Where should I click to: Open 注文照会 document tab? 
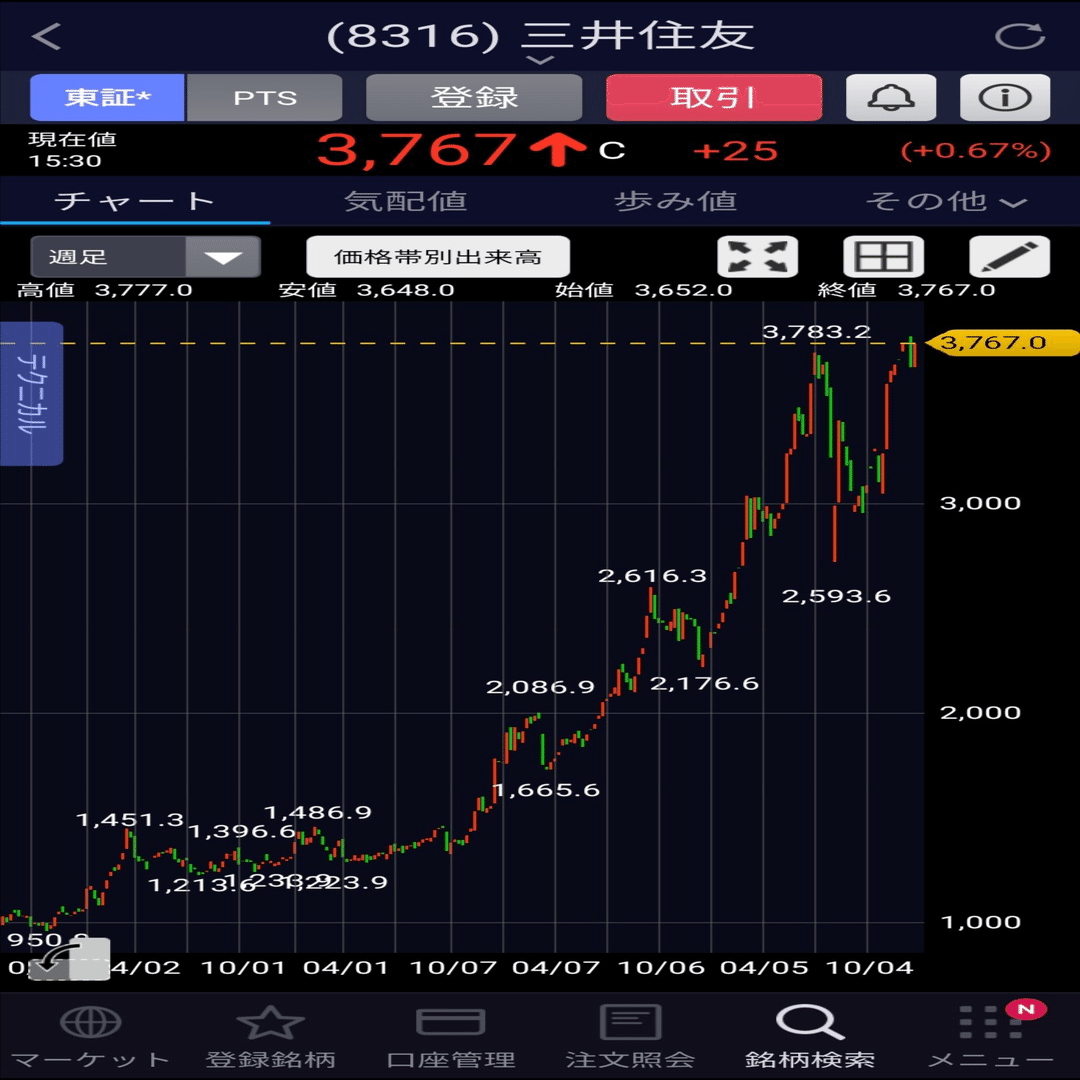(x=630, y=1037)
